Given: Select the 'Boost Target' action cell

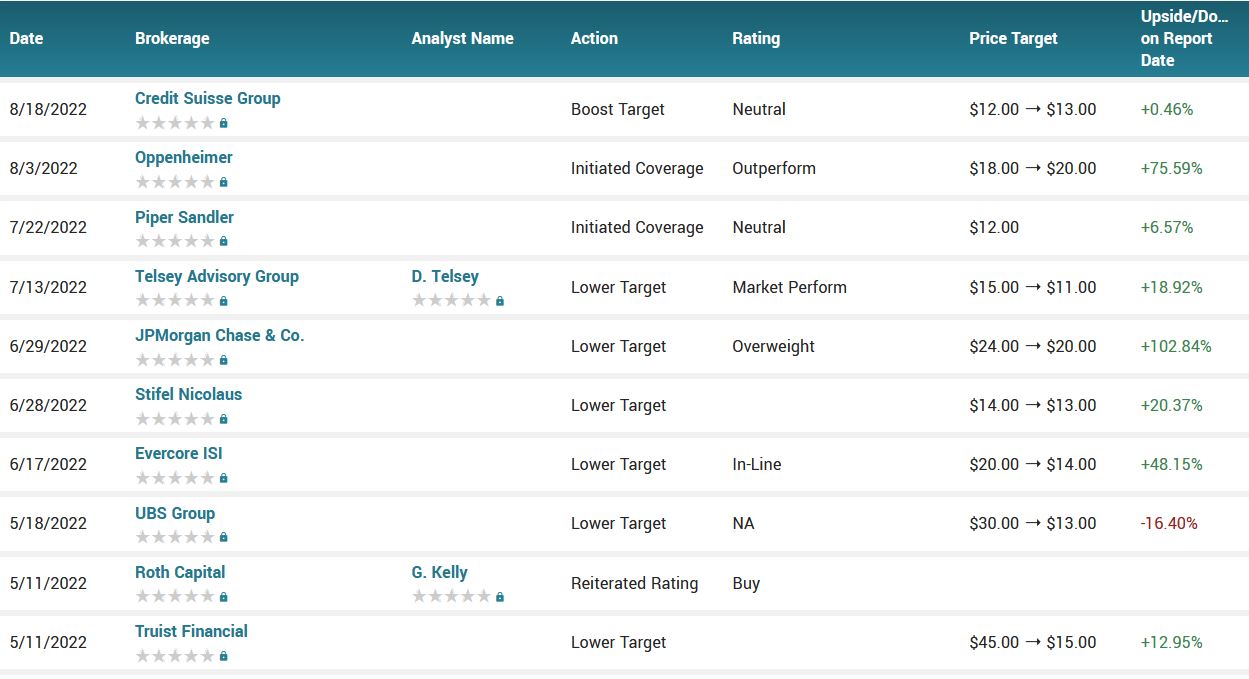Looking at the screenshot, I should (x=618, y=109).
